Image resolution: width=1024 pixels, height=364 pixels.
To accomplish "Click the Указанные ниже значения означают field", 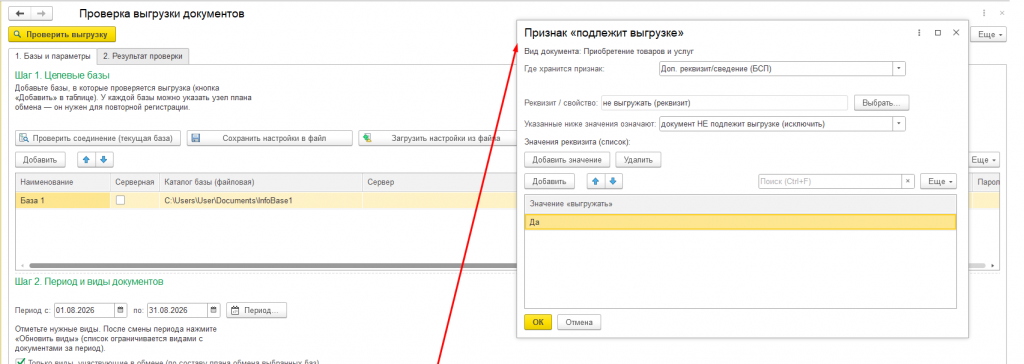I will tap(776, 124).
